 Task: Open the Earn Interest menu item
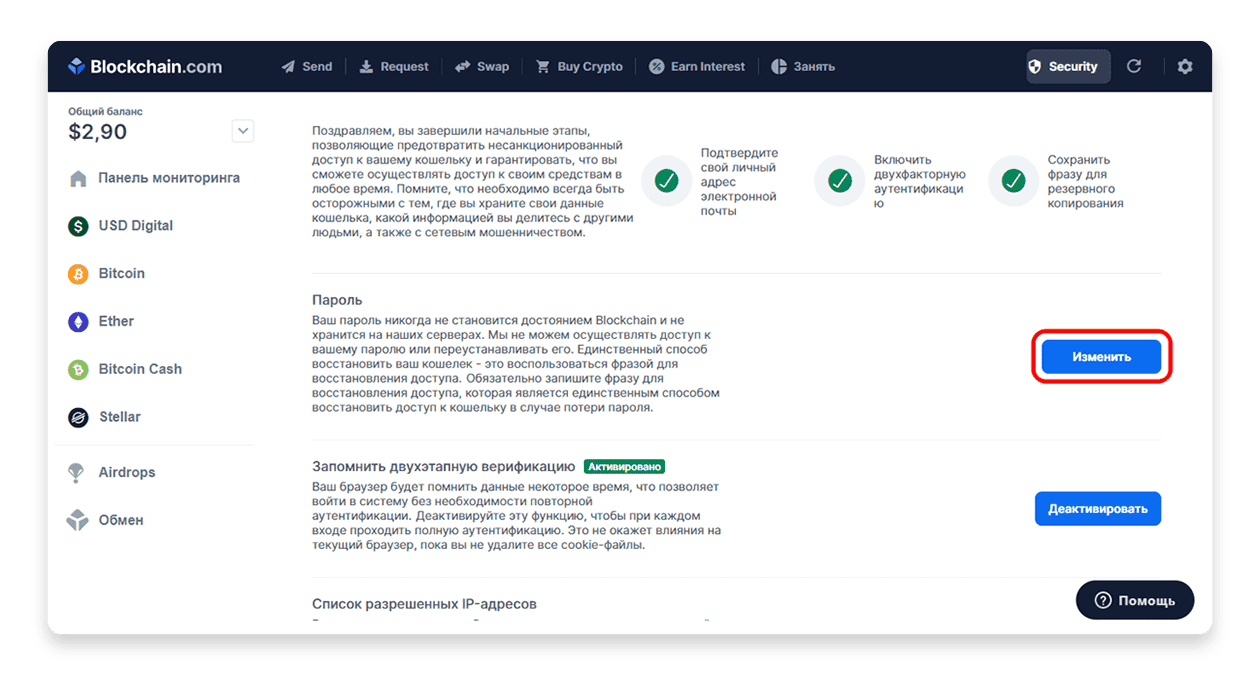click(697, 67)
